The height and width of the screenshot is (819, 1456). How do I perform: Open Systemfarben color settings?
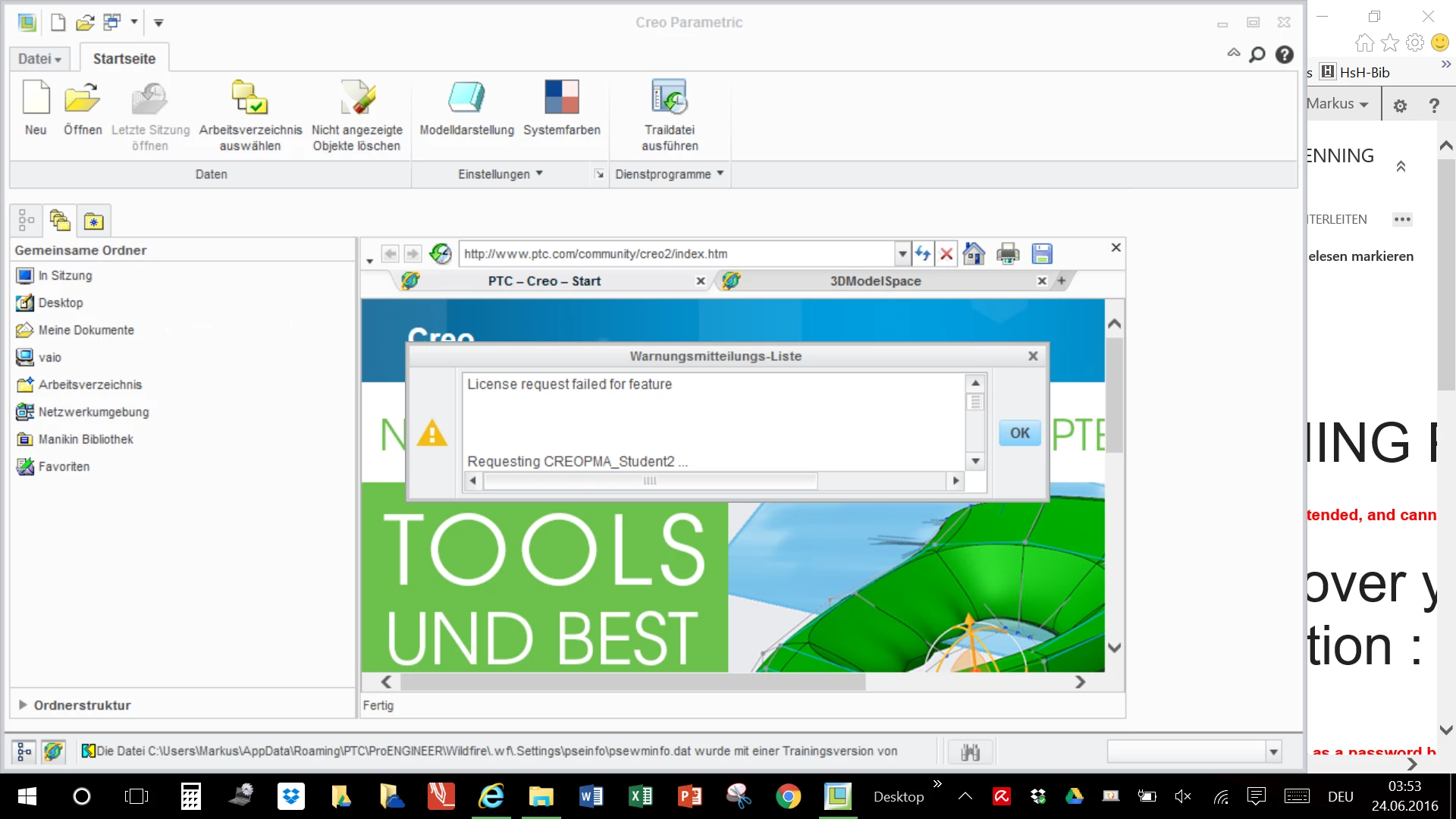(561, 99)
